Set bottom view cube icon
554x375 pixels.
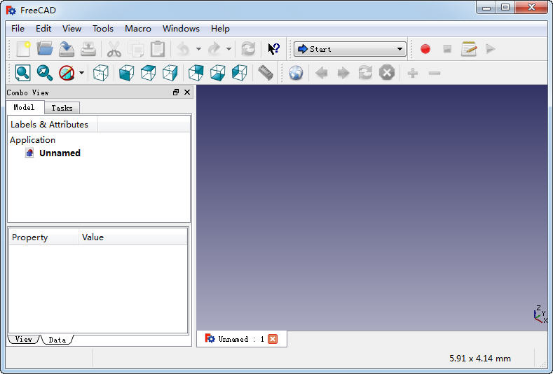[218, 73]
